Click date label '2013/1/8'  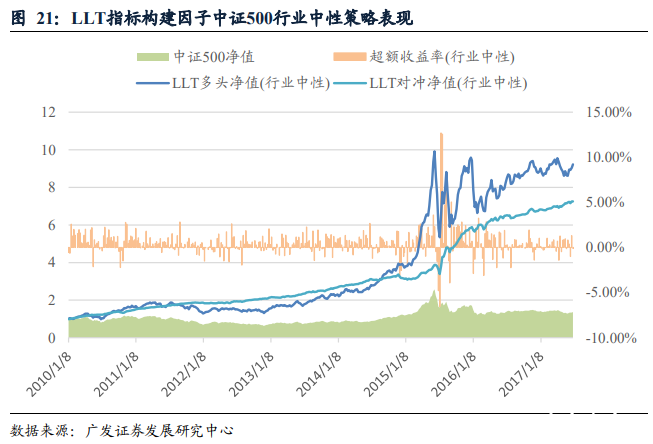tap(252, 376)
